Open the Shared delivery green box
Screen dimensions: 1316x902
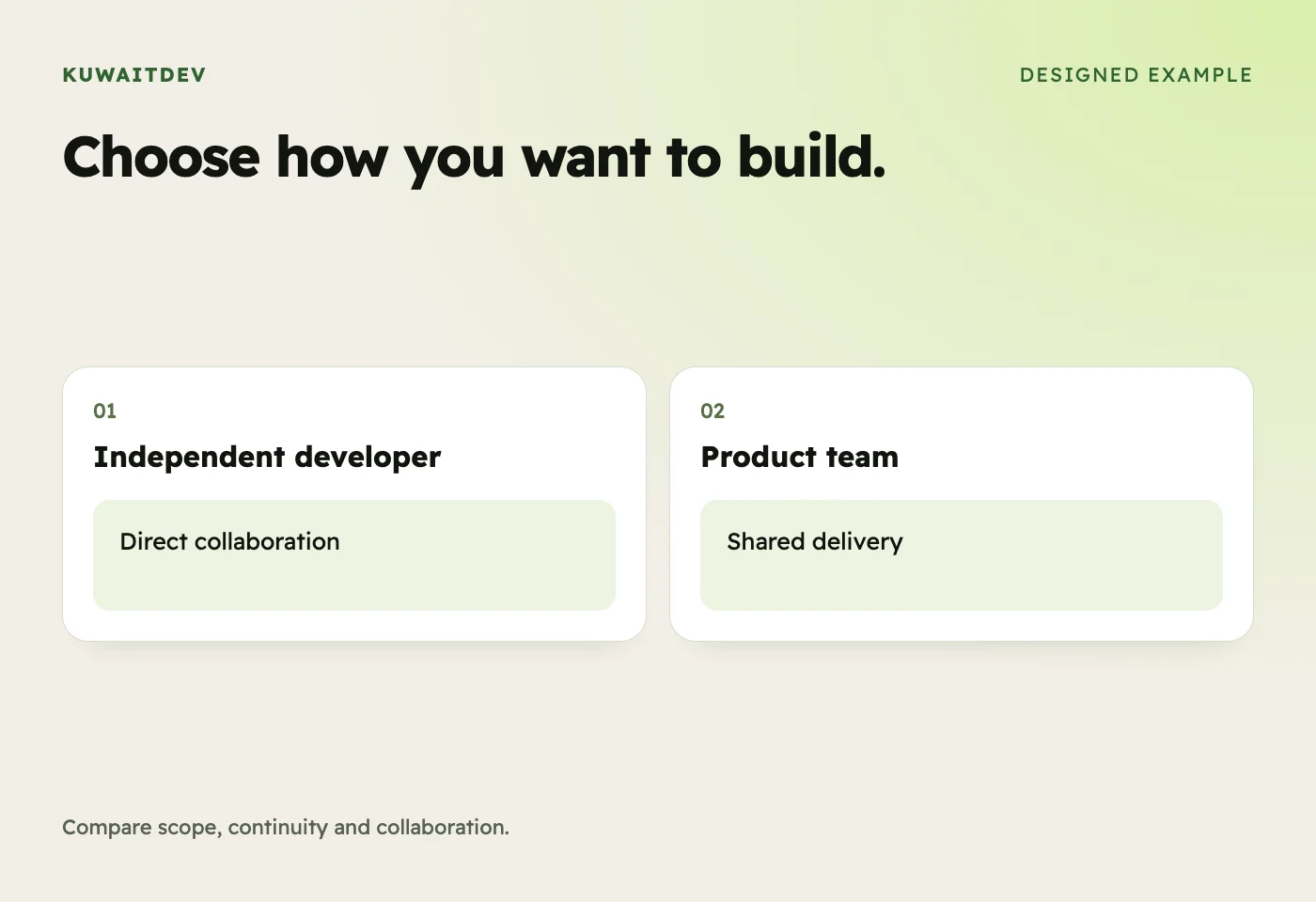click(962, 555)
